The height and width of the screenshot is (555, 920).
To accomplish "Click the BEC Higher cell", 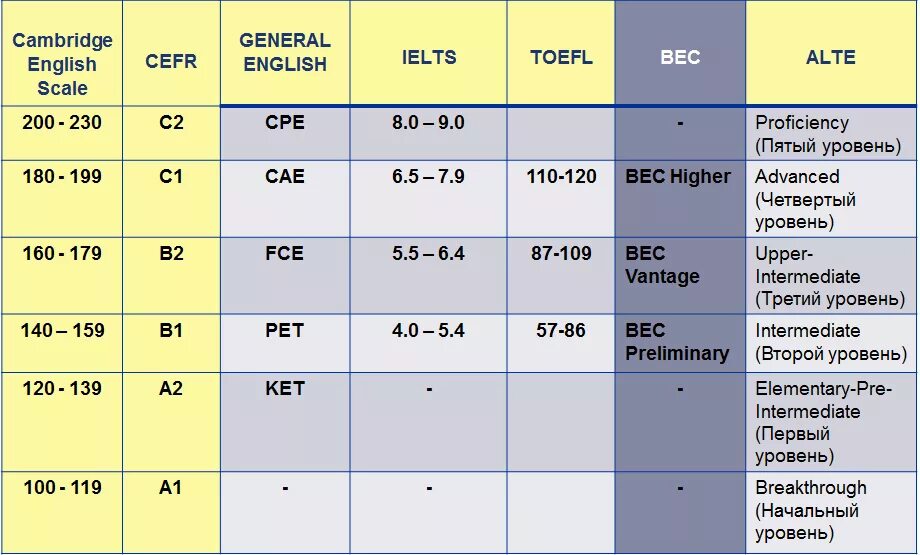I will 678,177.
